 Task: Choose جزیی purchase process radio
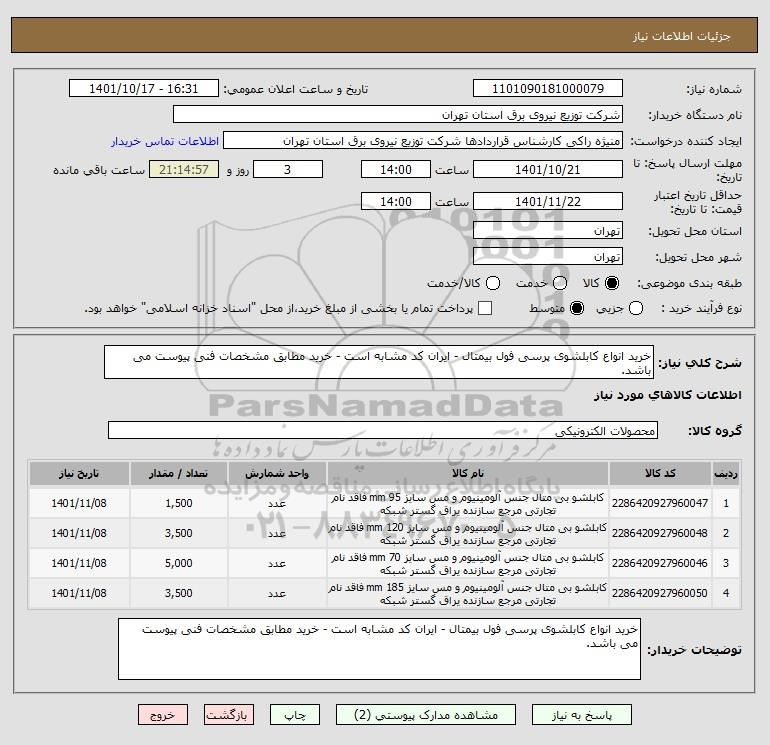click(x=636, y=308)
